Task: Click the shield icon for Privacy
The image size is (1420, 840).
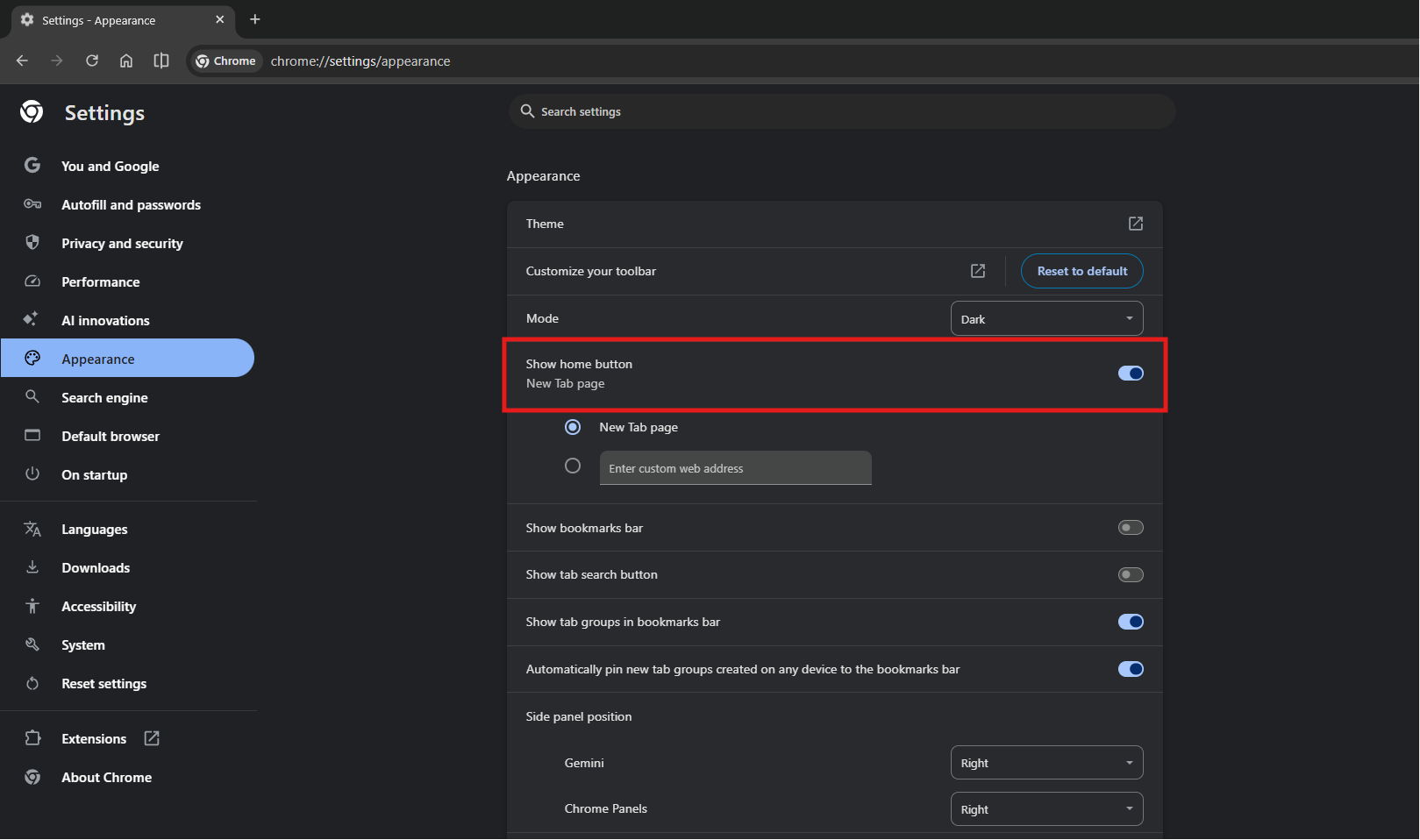Action: [32, 242]
